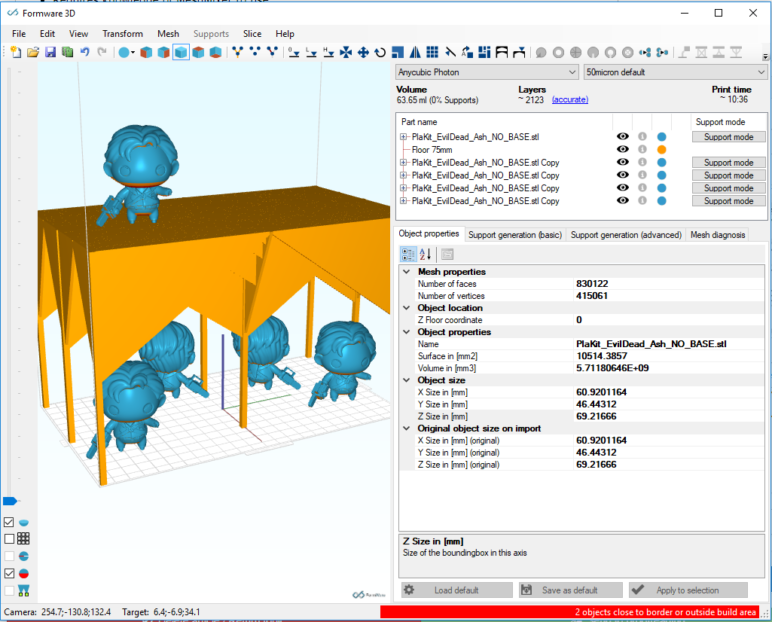Click Support mode button for the first part

tap(729, 137)
